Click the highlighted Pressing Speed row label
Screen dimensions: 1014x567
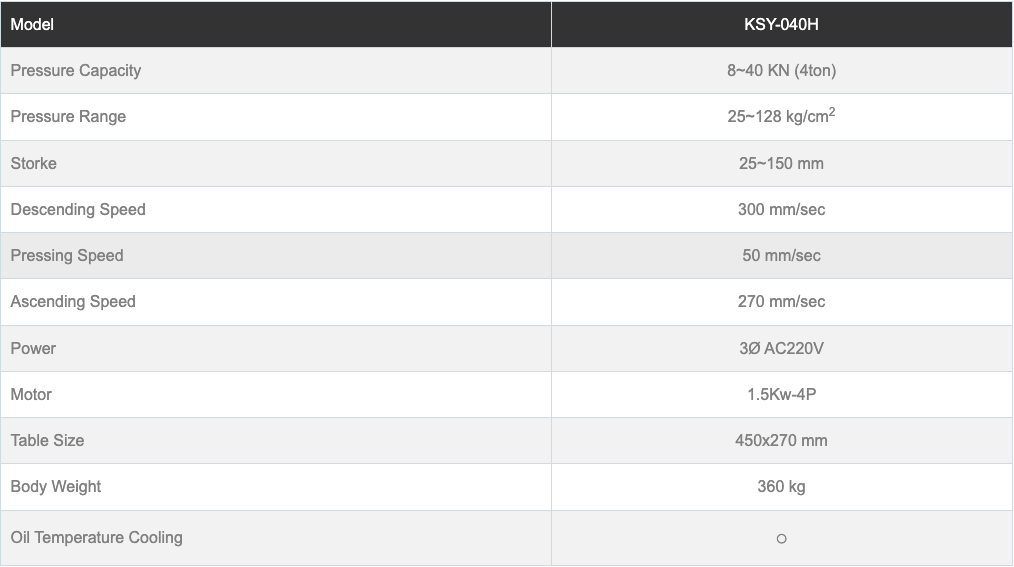(x=67, y=255)
